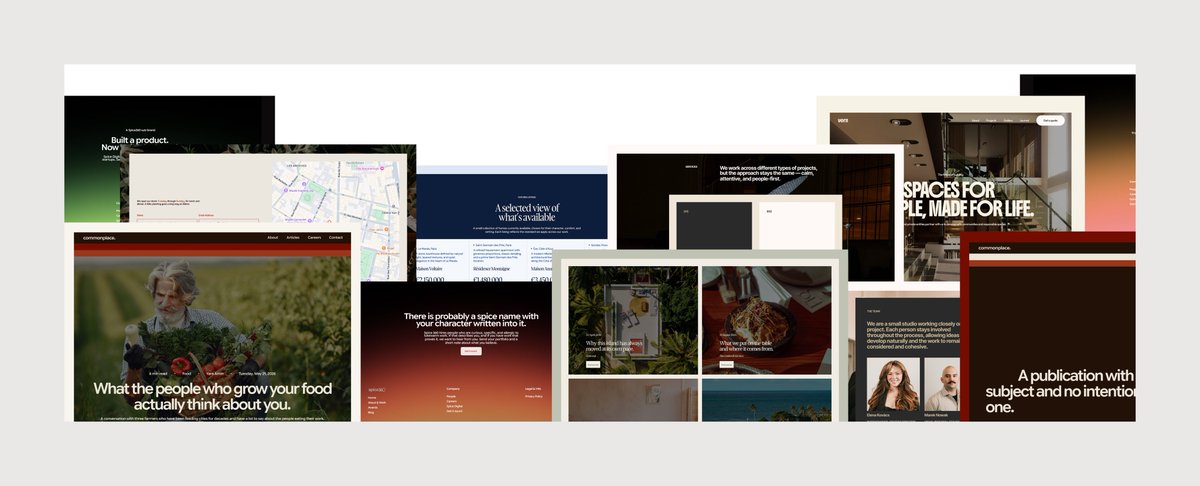Click the A publication with heading

tap(1060, 391)
